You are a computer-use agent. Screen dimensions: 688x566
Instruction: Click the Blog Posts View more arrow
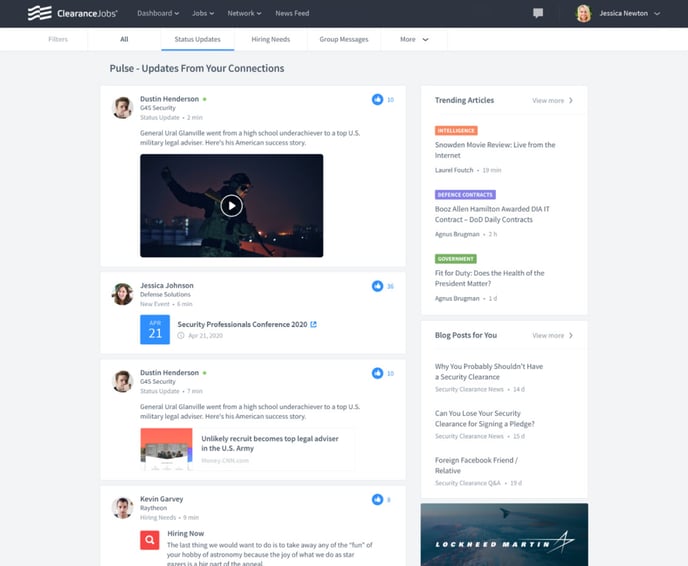point(571,336)
